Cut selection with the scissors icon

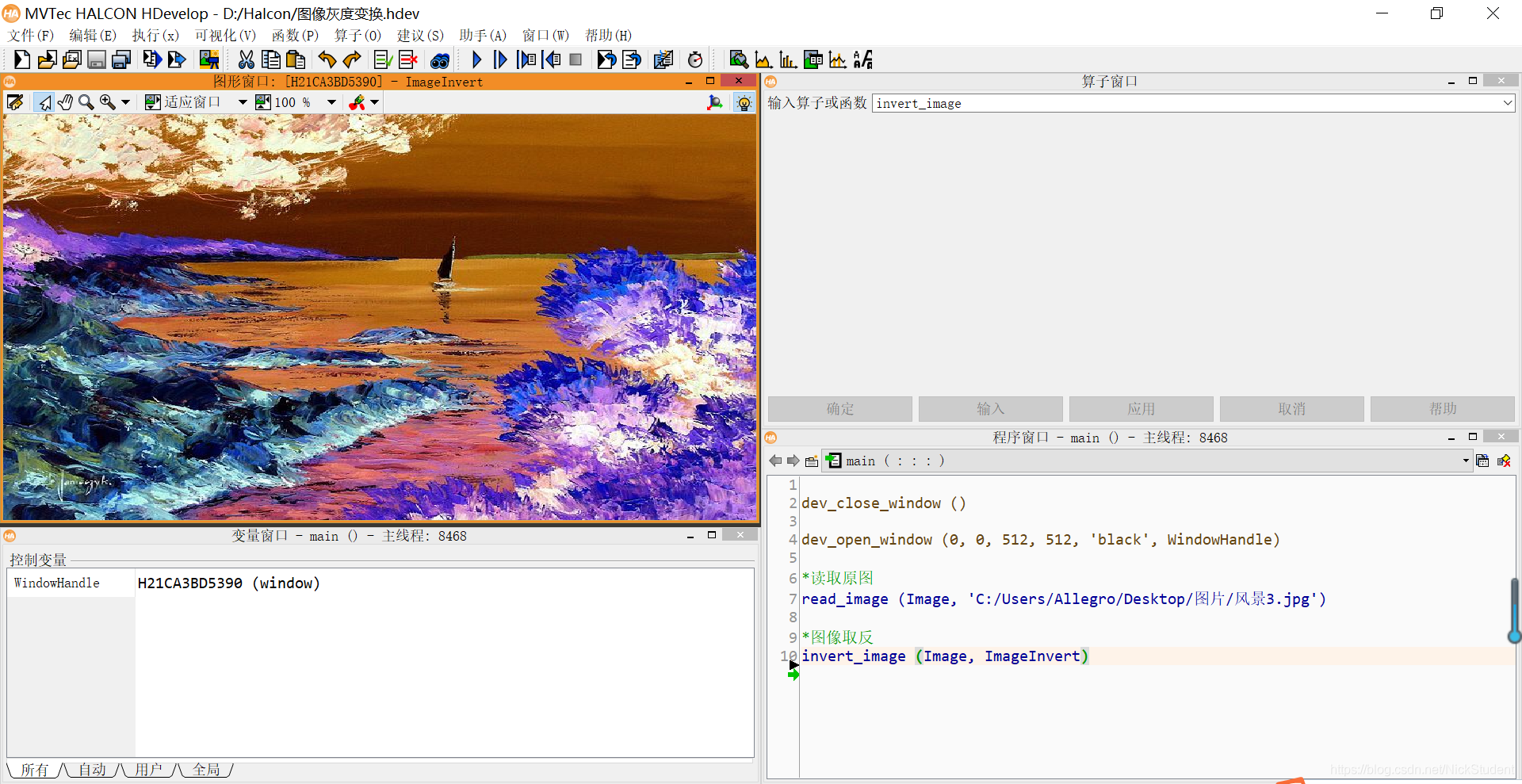pyautogui.click(x=247, y=59)
